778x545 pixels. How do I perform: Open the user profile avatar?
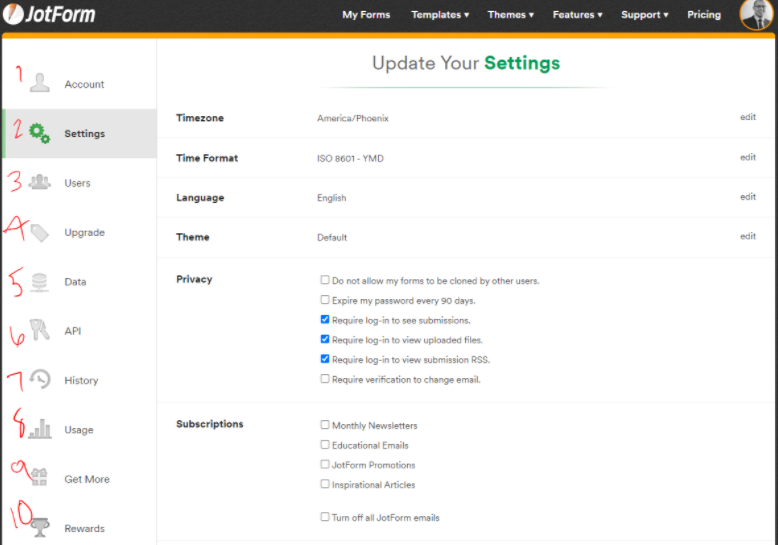tap(756, 14)
